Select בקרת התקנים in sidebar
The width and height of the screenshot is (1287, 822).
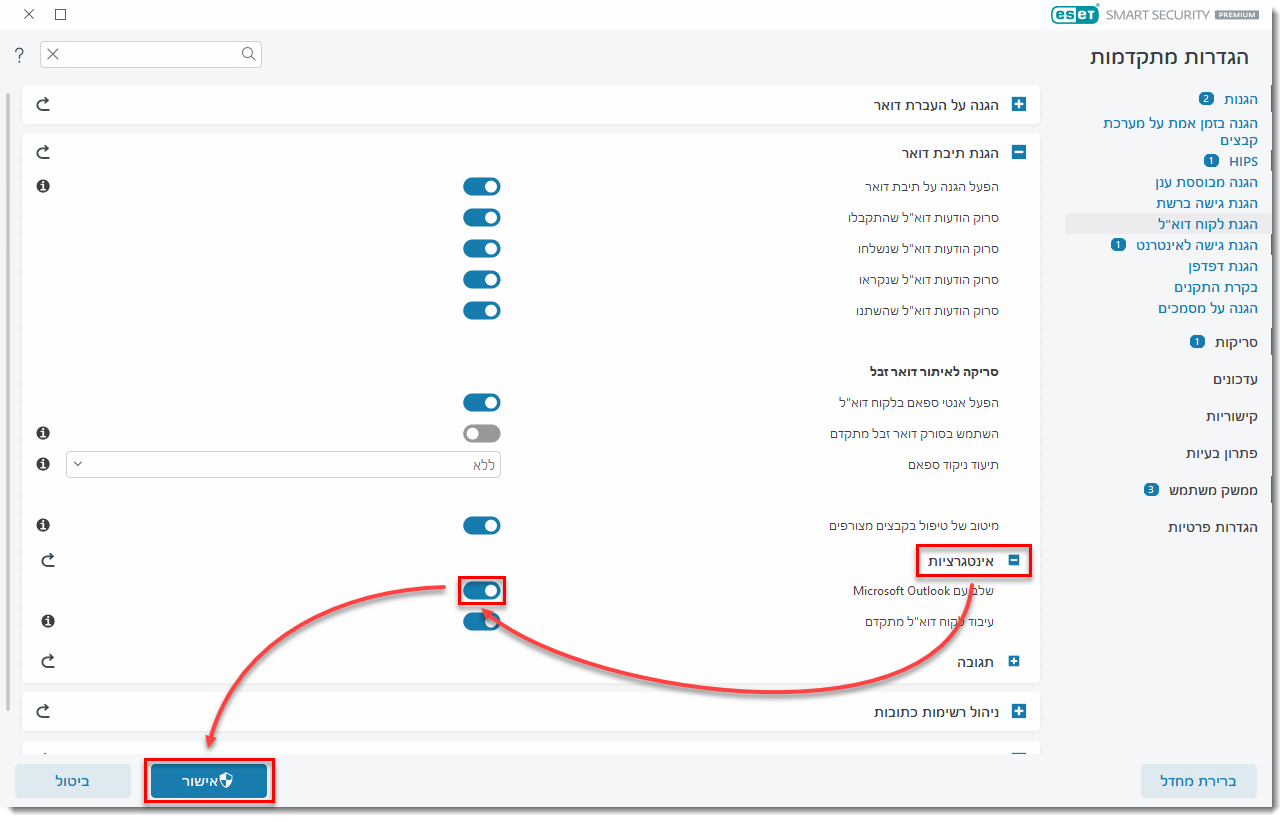pos(1216,287)
